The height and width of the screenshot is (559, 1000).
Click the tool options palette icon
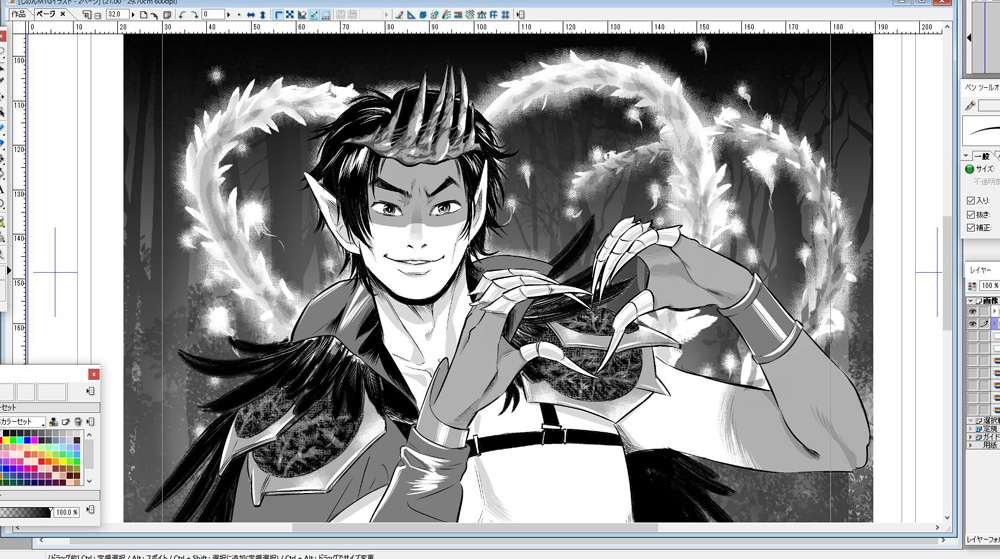click(x=434, y=14)
